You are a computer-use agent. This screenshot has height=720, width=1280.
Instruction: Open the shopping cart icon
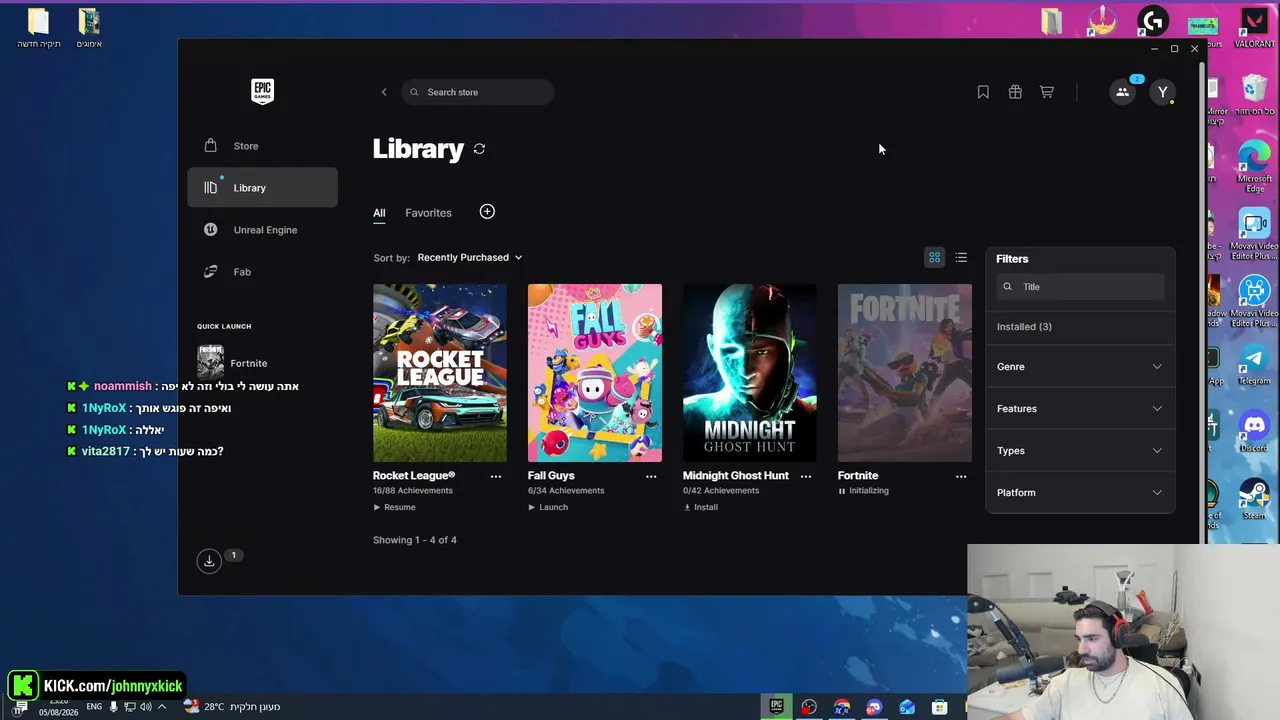coord(1047,92)
